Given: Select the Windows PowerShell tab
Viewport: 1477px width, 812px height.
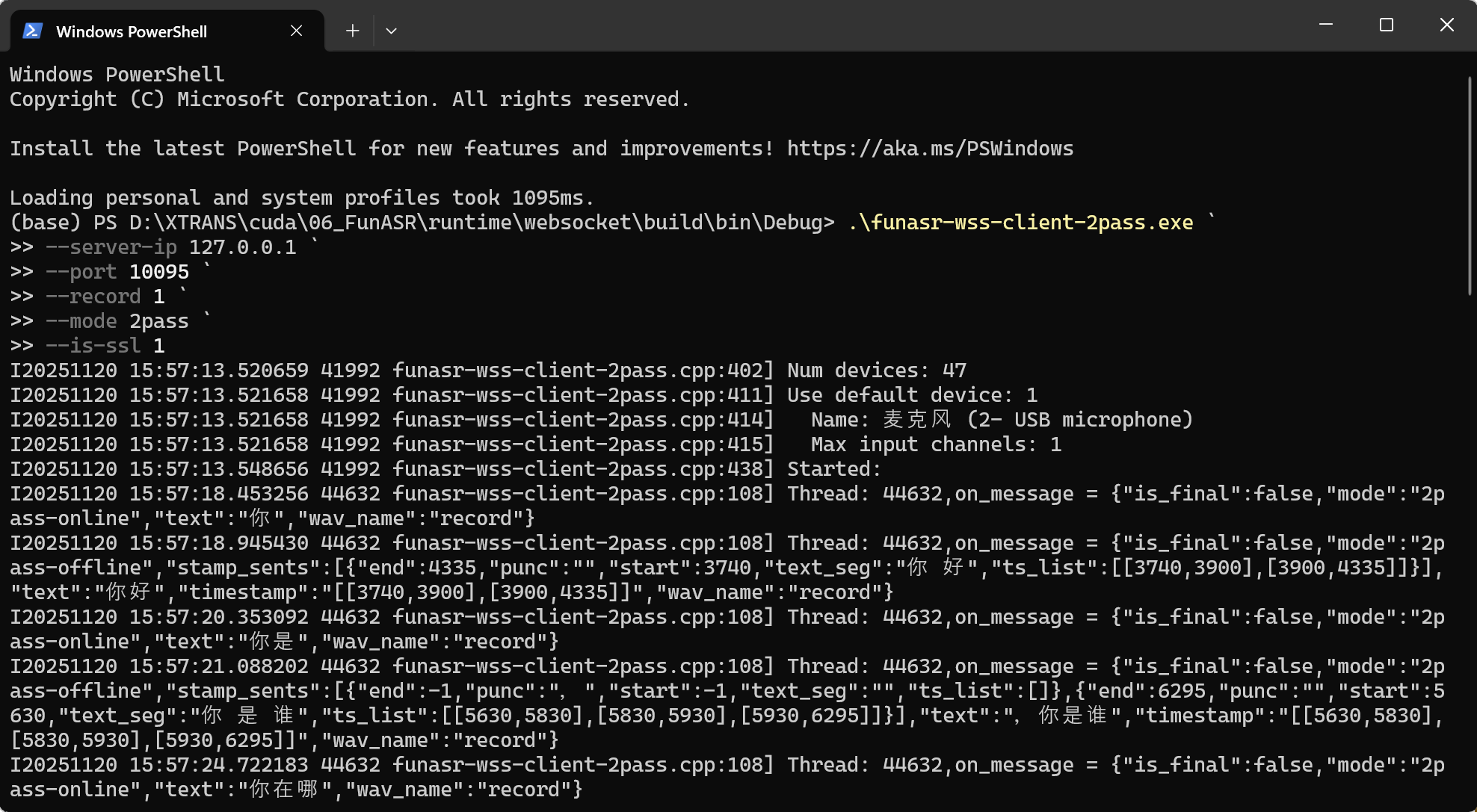Looking at the screenshot, I should point(132,31).
